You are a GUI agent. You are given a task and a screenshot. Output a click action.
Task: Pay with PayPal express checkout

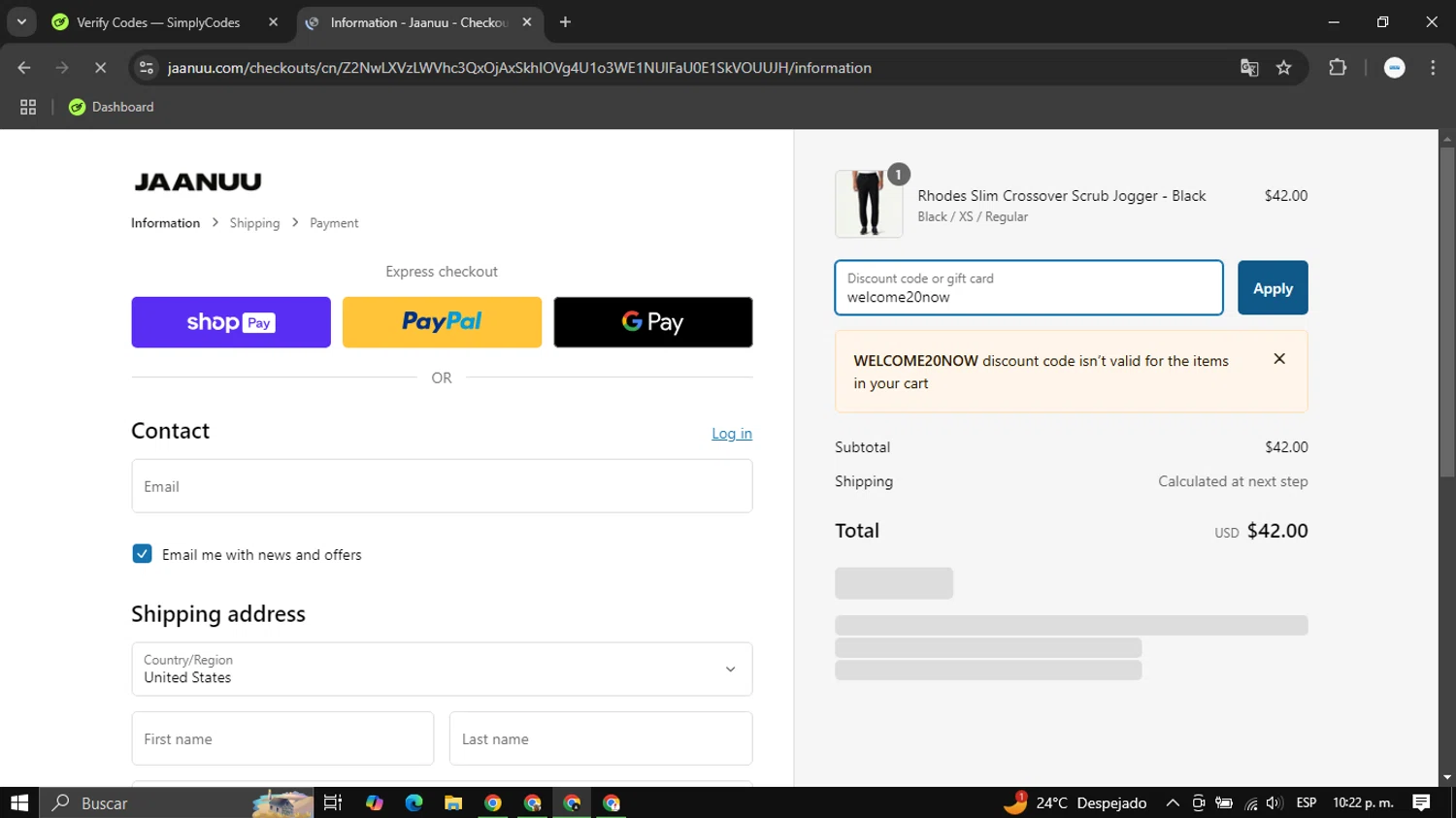coord(442,322)
